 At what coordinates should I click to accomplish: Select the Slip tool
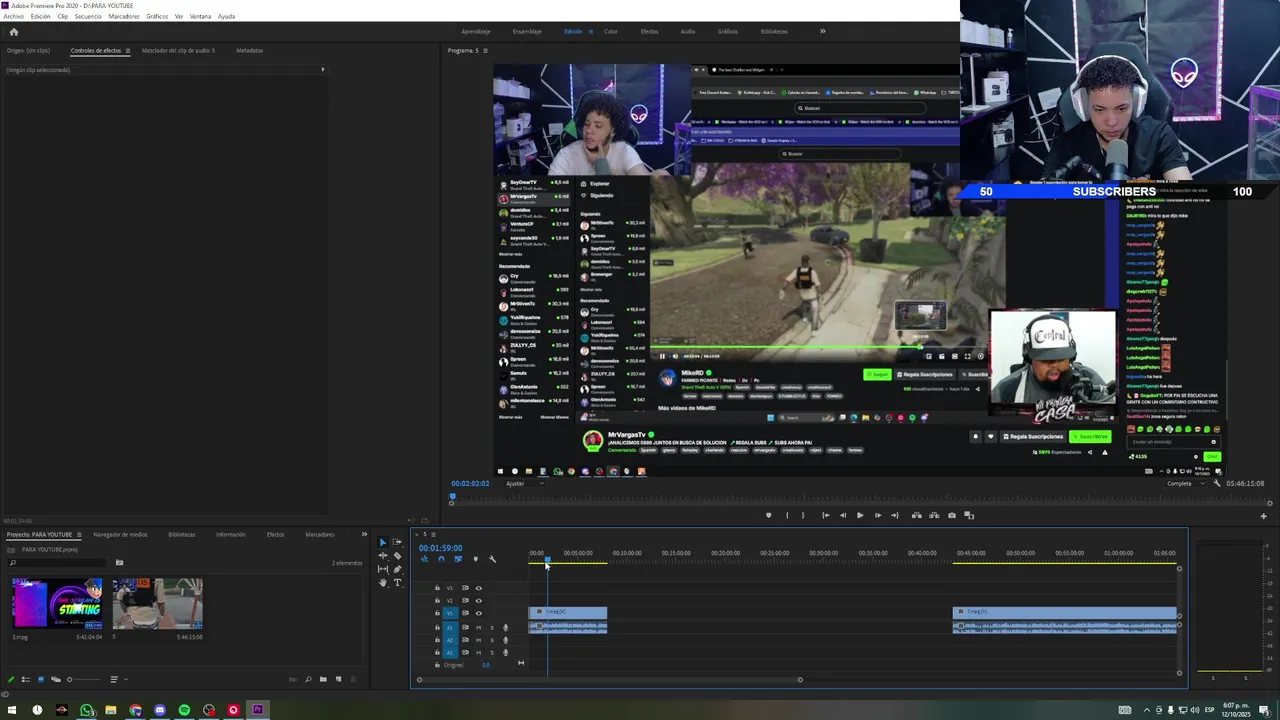(382, 569)
